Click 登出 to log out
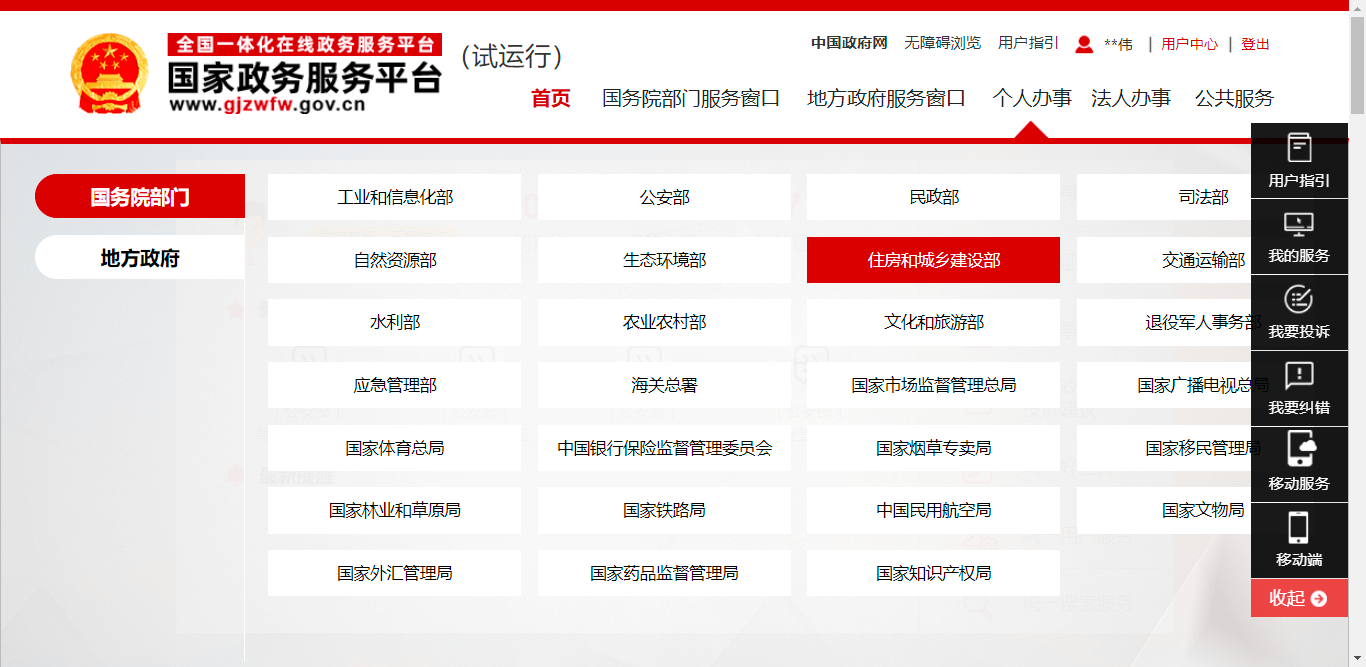The image size is (1366, 667). [1255, 44]
